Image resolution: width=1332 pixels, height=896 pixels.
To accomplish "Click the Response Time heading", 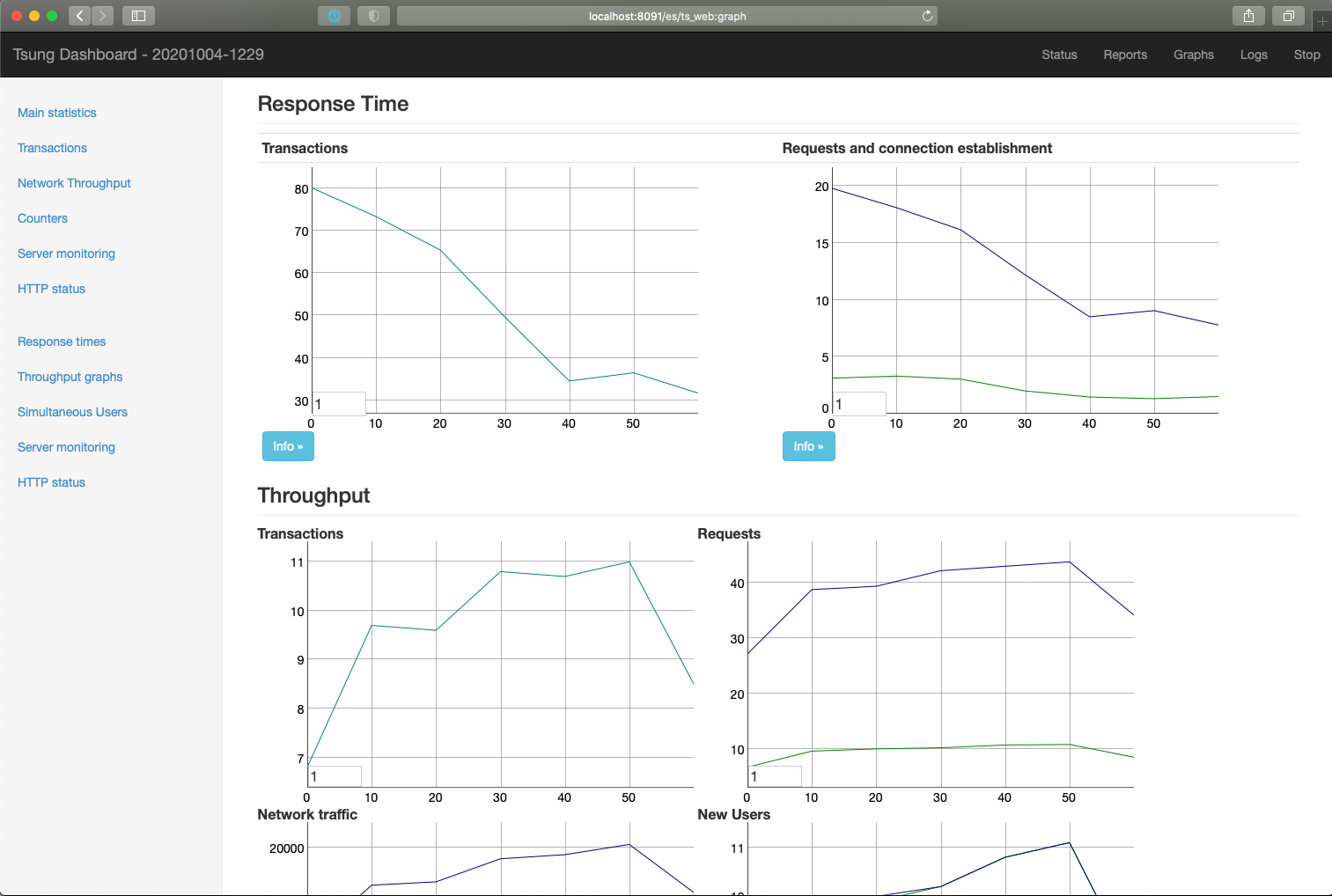I will pyautogui.click(x=333, y=104).
